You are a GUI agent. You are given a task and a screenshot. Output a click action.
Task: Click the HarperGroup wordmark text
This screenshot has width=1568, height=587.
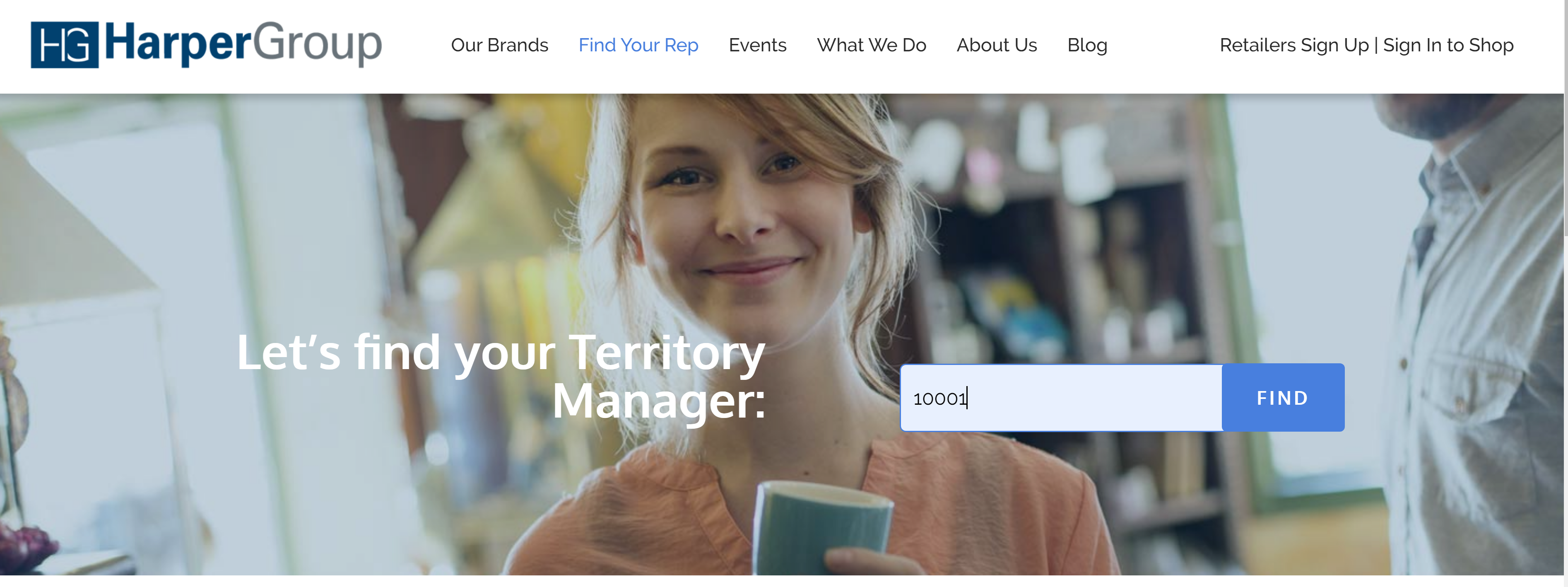pyautogui.click(x=243, y=44)
